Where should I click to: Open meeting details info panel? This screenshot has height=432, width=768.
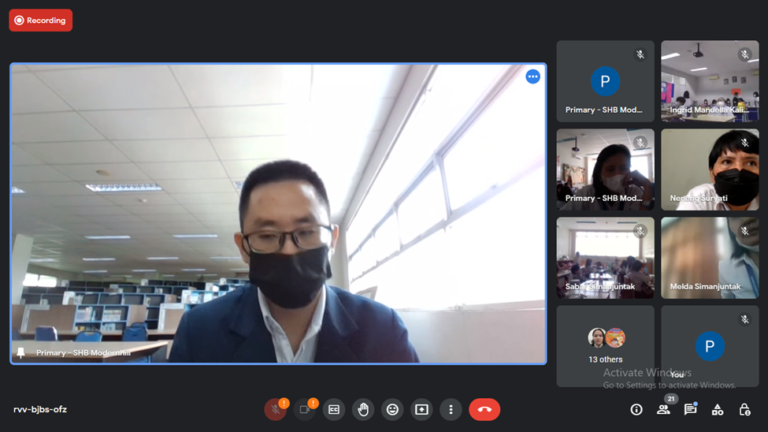tap(636, 409)
